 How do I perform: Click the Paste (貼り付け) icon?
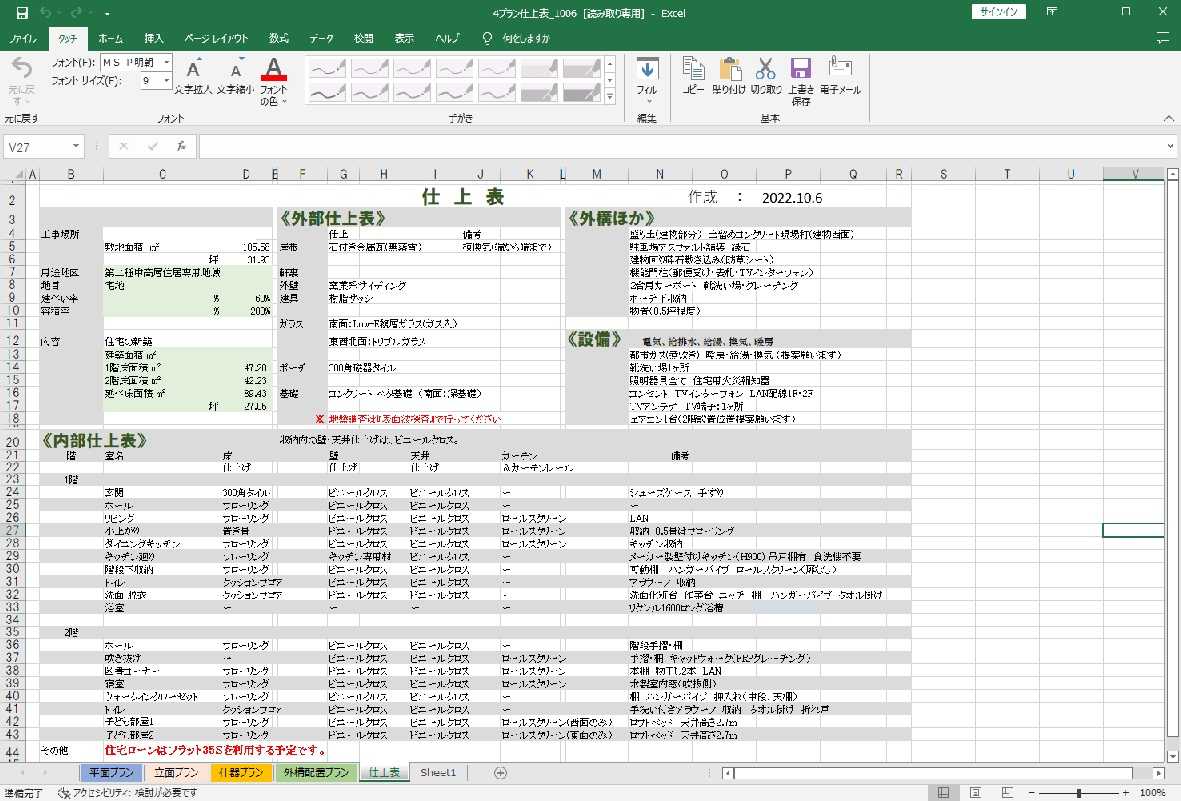[730, 68]
